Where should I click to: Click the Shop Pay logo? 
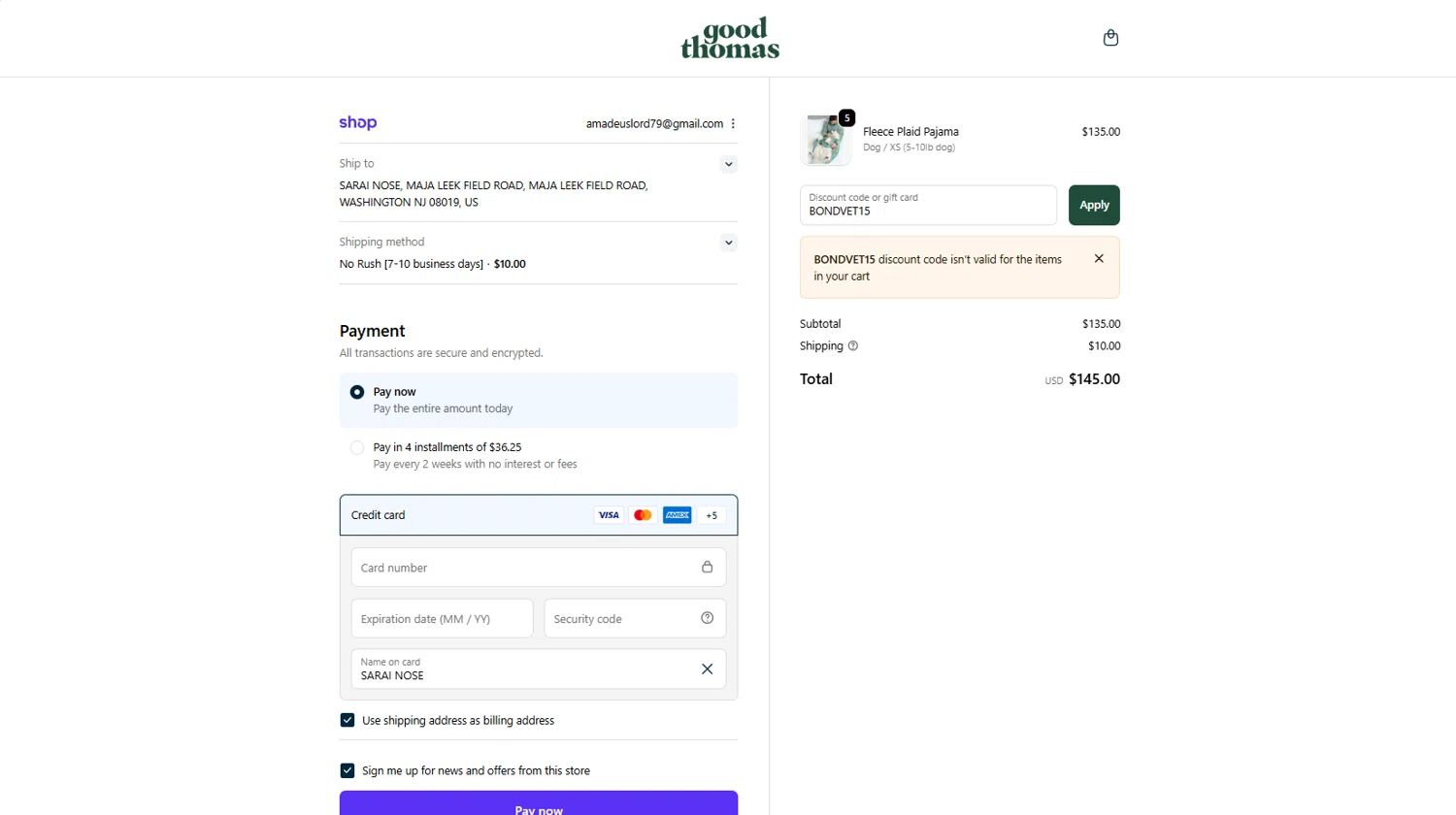(x=357, y=123)
